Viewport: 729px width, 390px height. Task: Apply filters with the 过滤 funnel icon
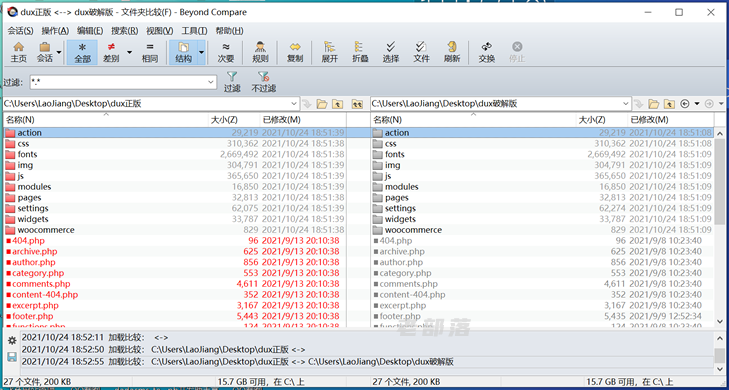pyautogui.click(x=232, y=82)
